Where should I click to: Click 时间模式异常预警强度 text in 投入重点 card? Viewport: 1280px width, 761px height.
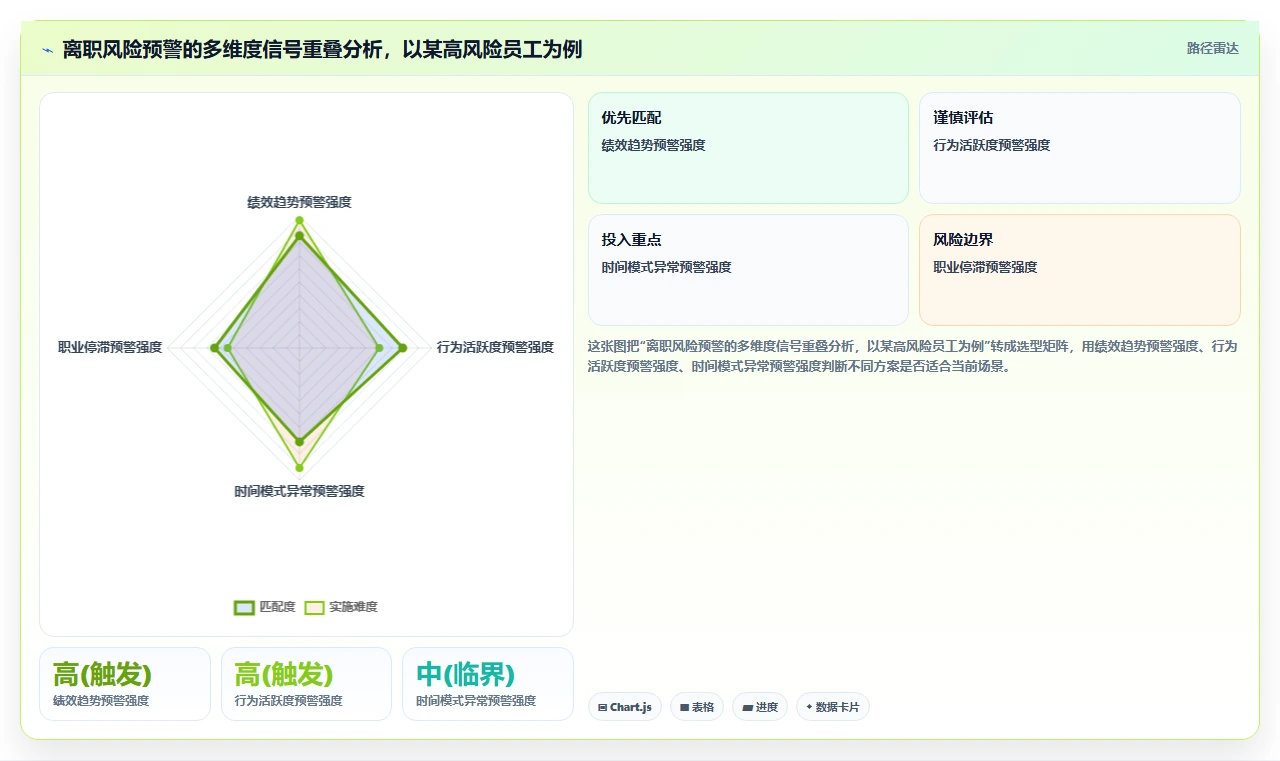(666, 267)
